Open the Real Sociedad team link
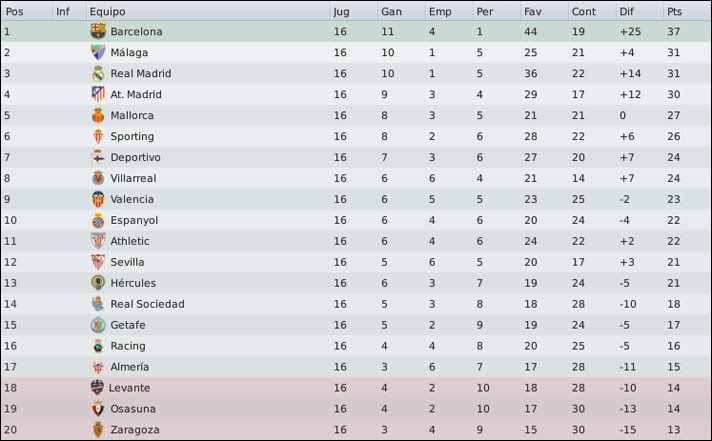This screenshot has width=712, height=441. point(147,304)
